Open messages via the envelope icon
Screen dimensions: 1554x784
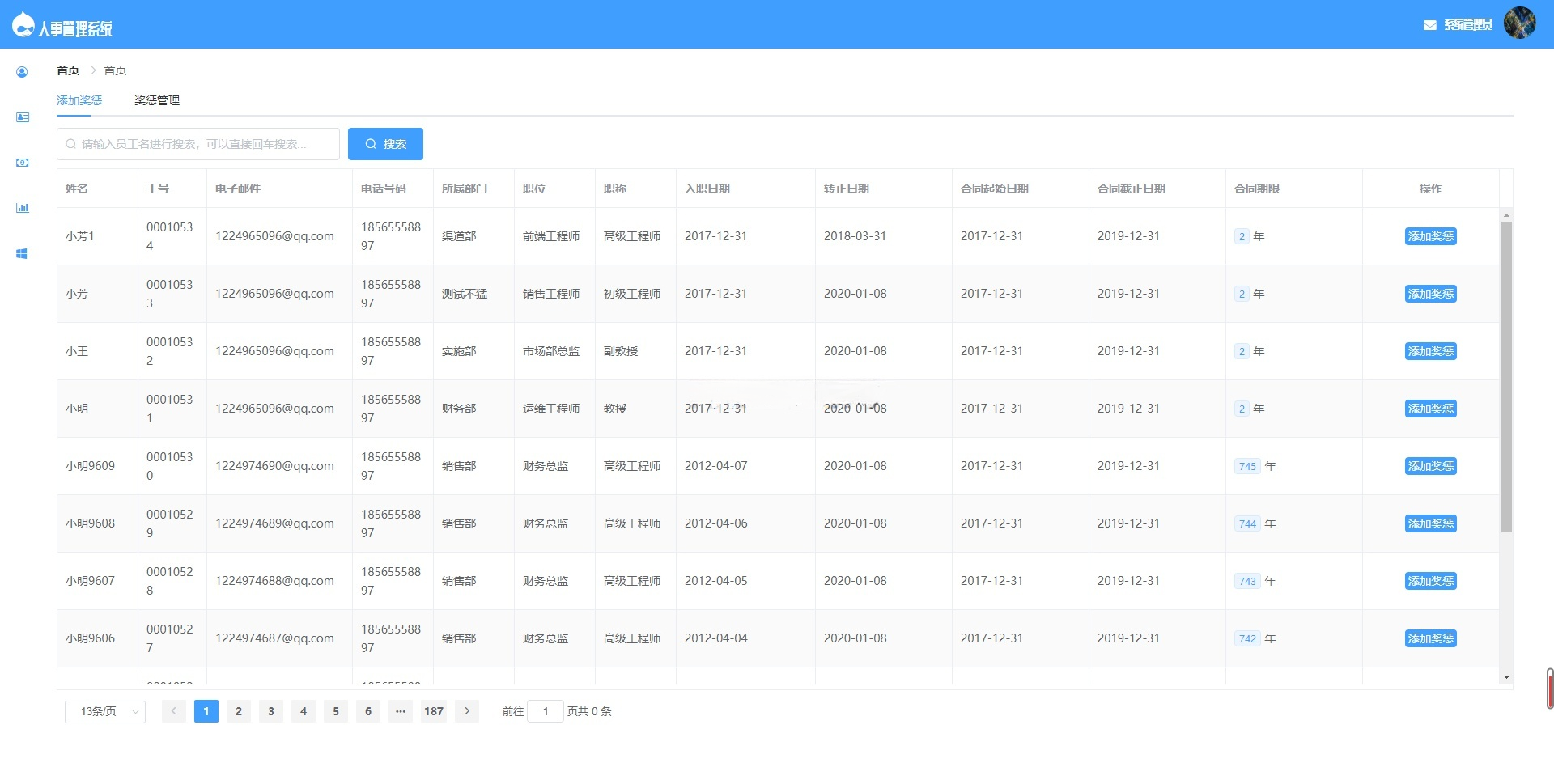pyautogui.click(x=1428, y=25)
